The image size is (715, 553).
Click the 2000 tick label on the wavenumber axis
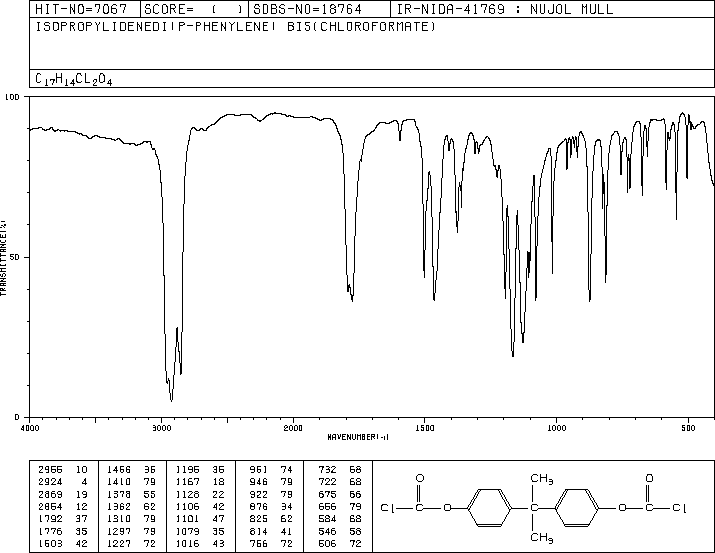pyautogui.click(x=293, y=428)
